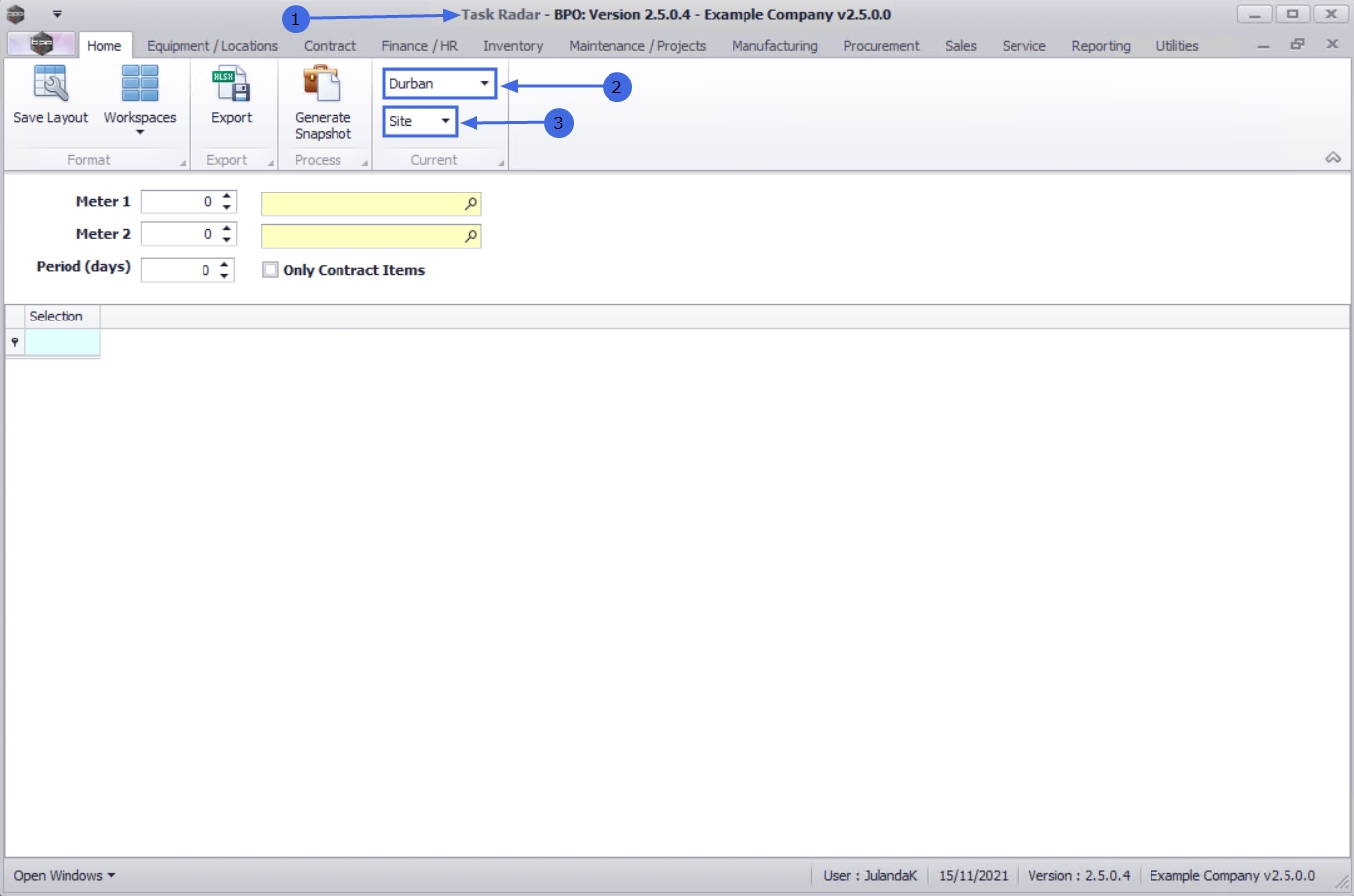This screenshot has height=896, width=1354.
Task: Click the BPO application logo button
Action: pos(41,44)
